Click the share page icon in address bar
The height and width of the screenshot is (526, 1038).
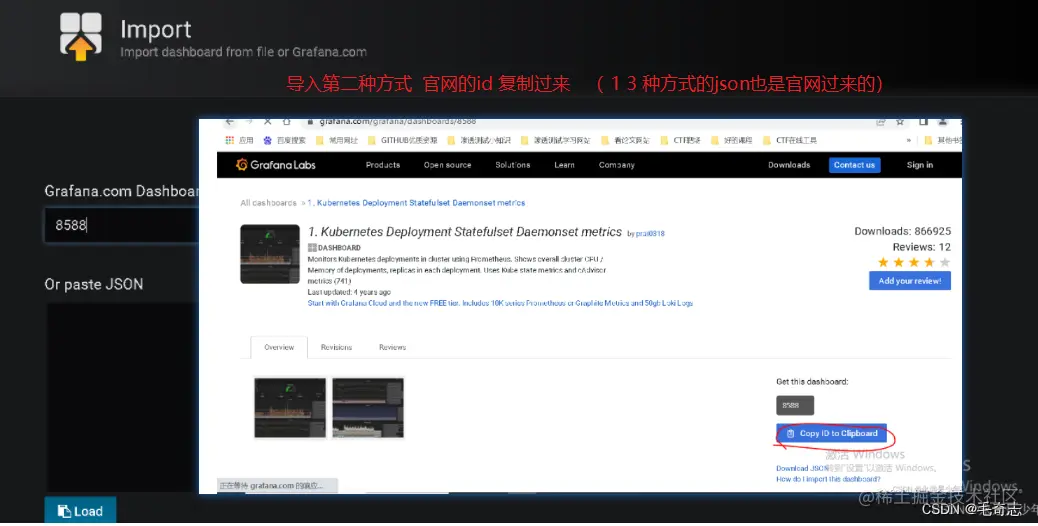point(880,122)
